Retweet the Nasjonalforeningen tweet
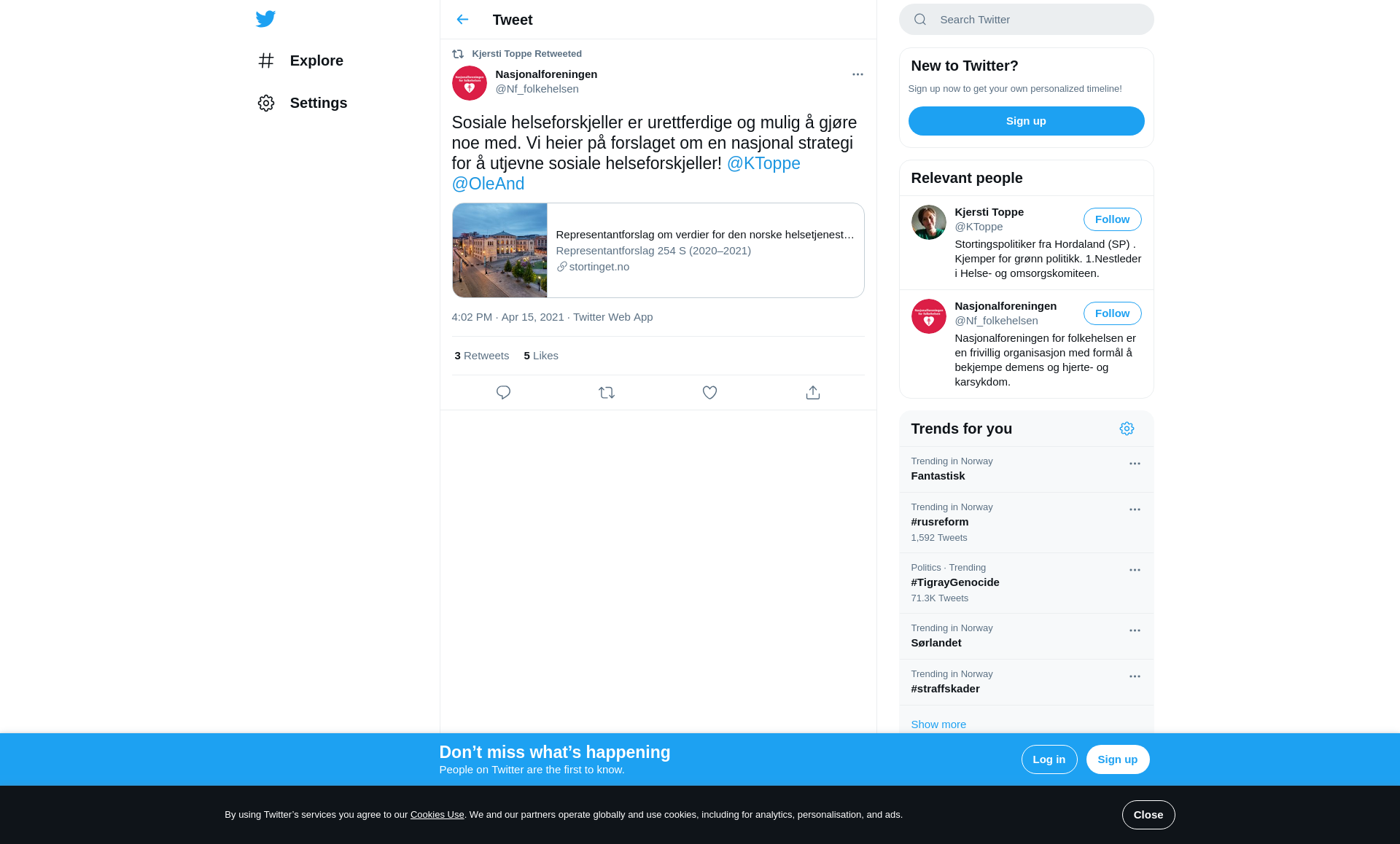1400x844 pixels. [x=607, y=393]
